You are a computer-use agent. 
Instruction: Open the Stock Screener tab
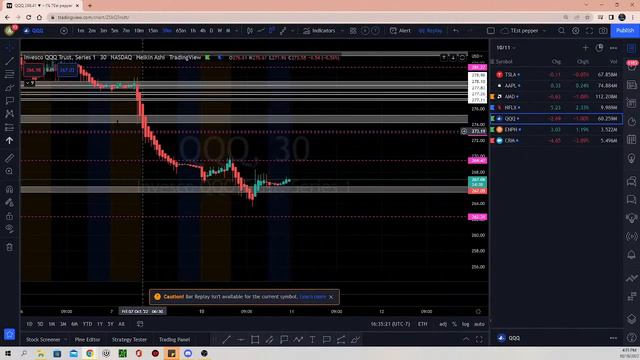(43, 340)
